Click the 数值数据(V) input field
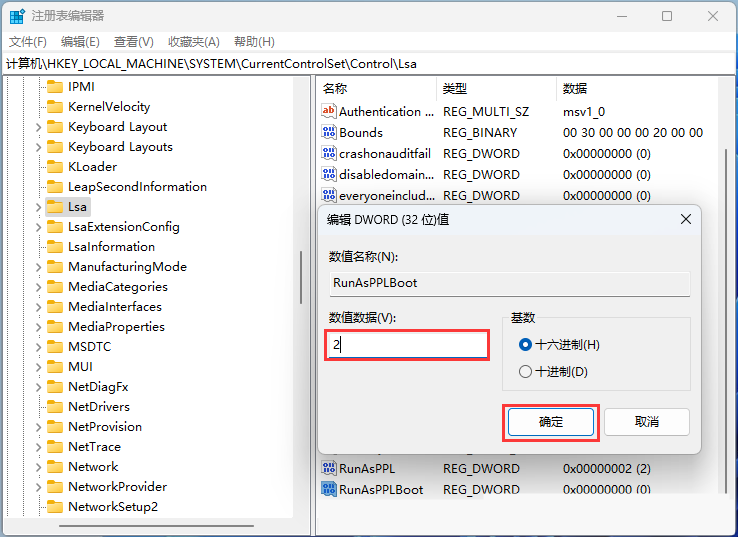The image size is (738, 537). tap(408, 345)
